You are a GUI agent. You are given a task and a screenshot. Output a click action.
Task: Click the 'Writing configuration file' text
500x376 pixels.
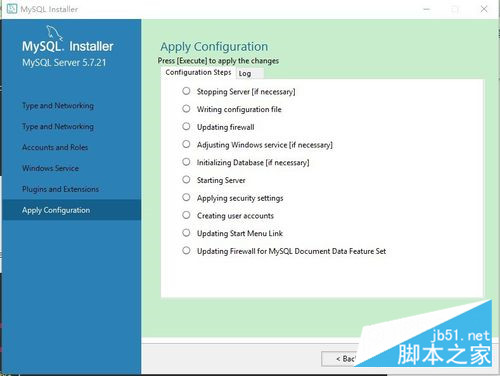[x=239, y=109]
